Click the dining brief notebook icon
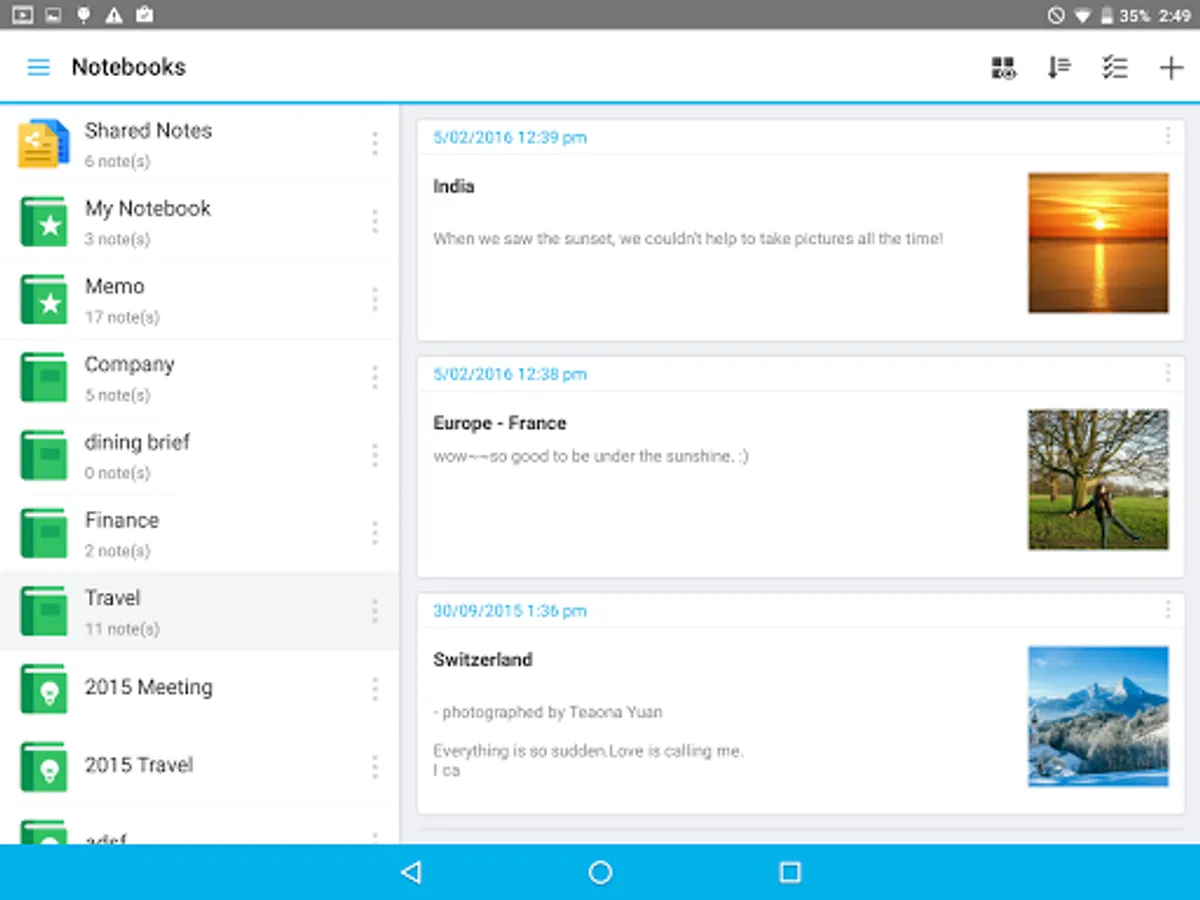This screenshot has height=900, width=1200. click(44, 456)
